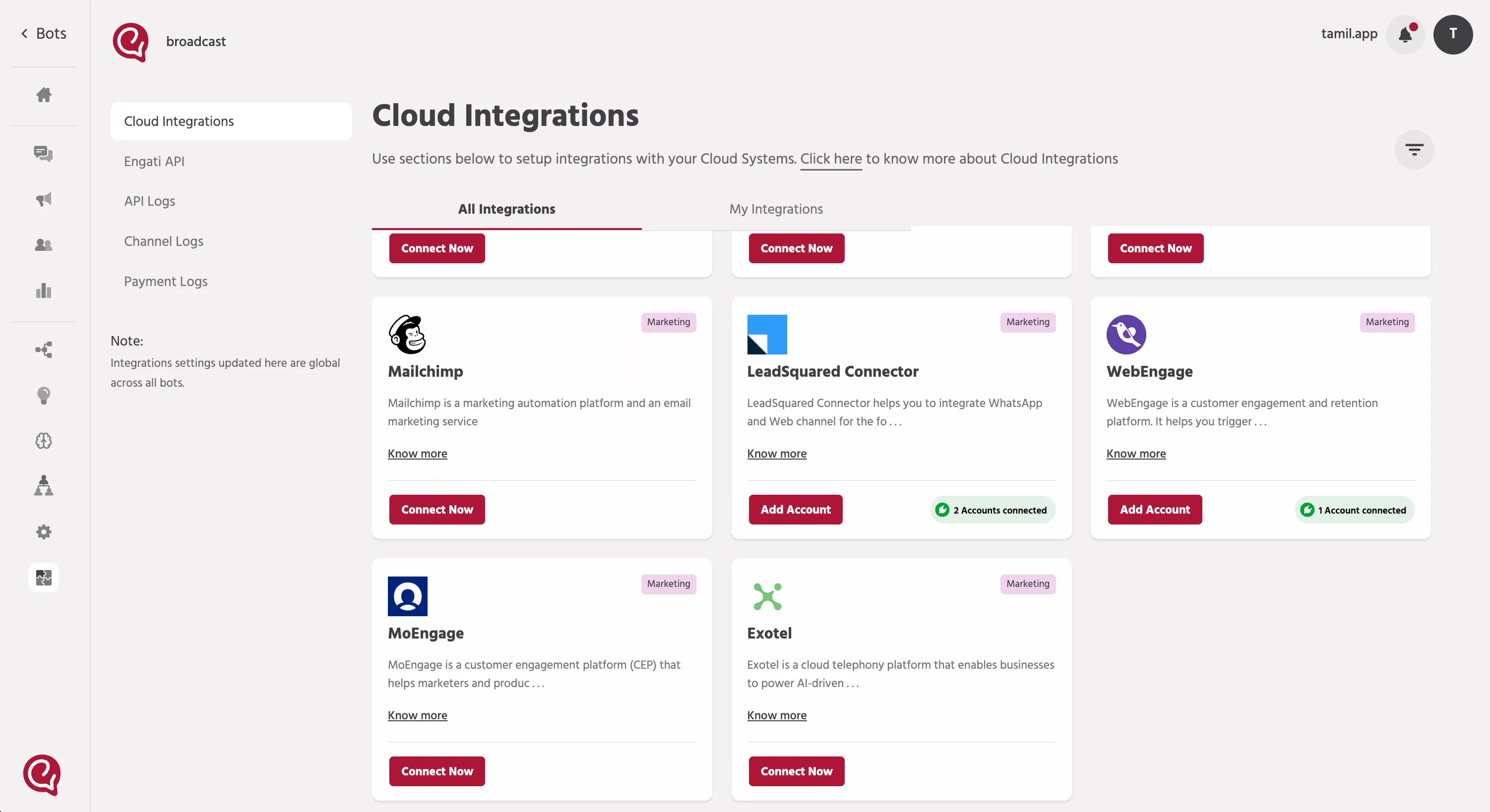Open the flow builder nodes icon
This screenshot has width=1490, height=812.
(43, 349)
